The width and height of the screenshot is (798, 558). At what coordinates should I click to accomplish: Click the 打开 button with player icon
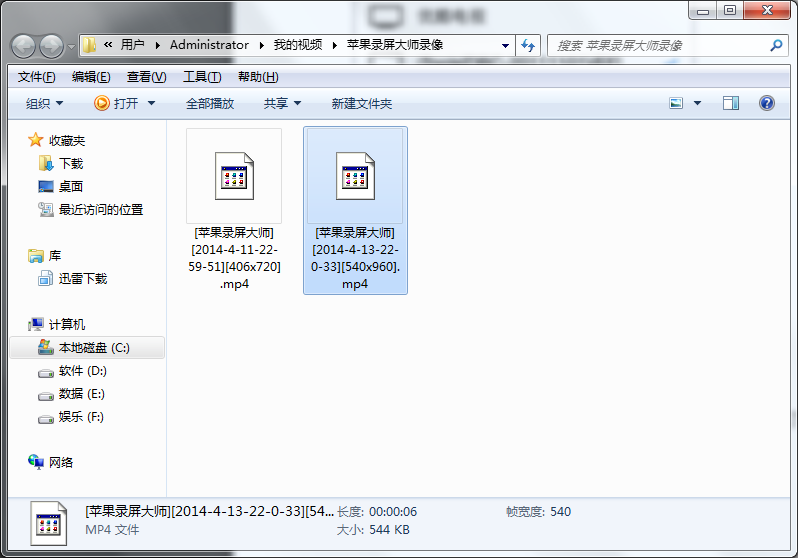[117, 104]
